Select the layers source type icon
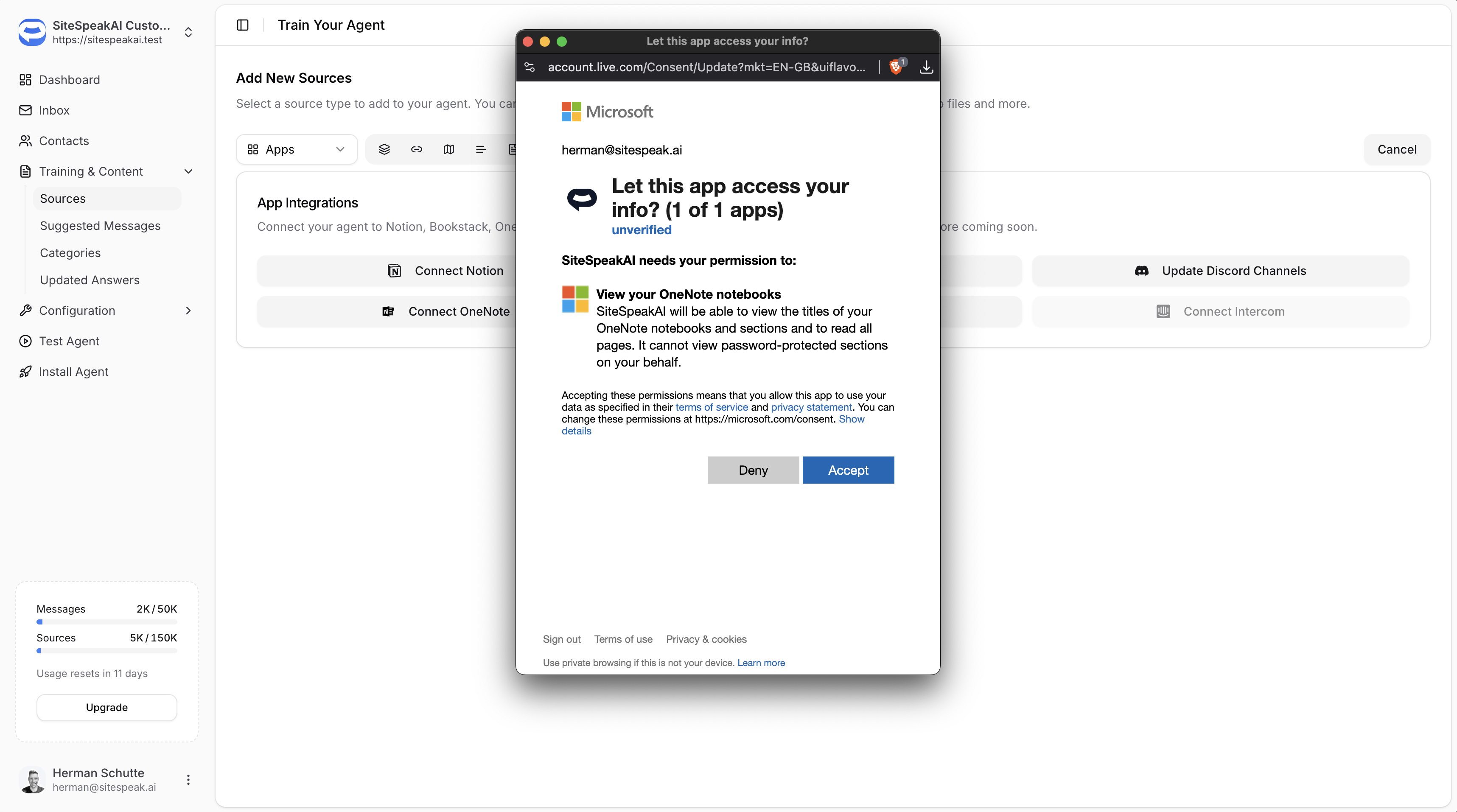This screenshot has width=1457, height=812. [384, 149]
